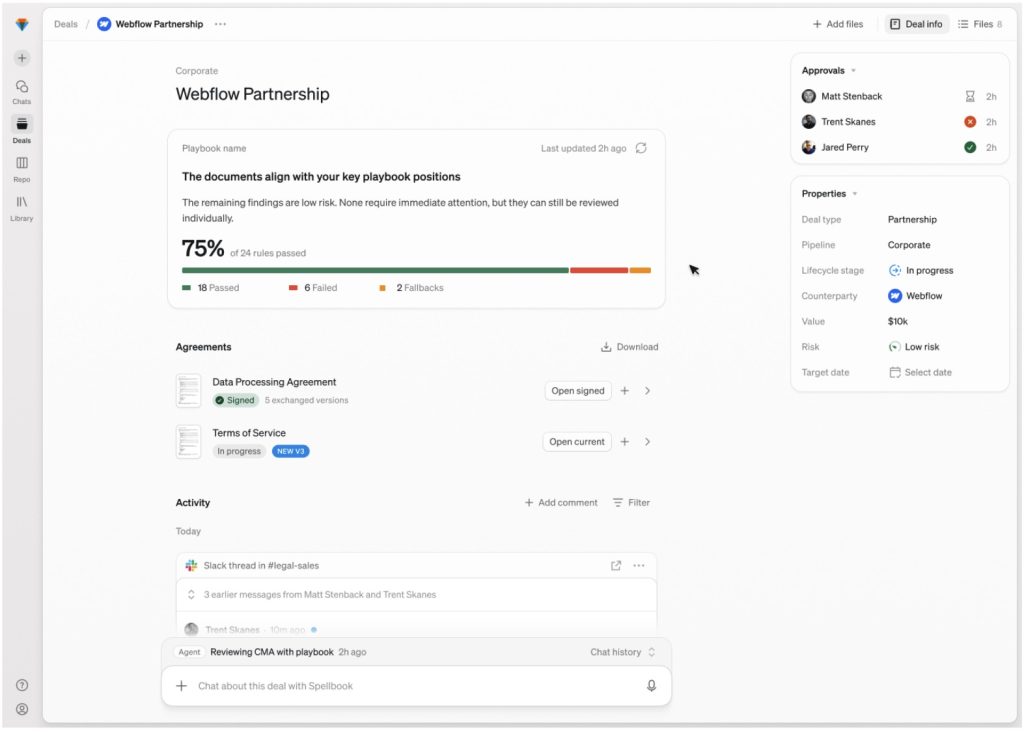Open the user account profile icon
The image size is (1024, 732).
pos(22,709)
